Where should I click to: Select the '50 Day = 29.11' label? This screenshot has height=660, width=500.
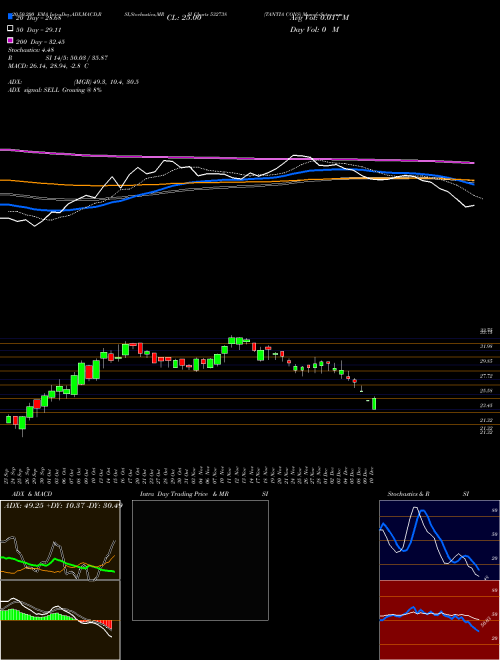[x=39, y=30]
